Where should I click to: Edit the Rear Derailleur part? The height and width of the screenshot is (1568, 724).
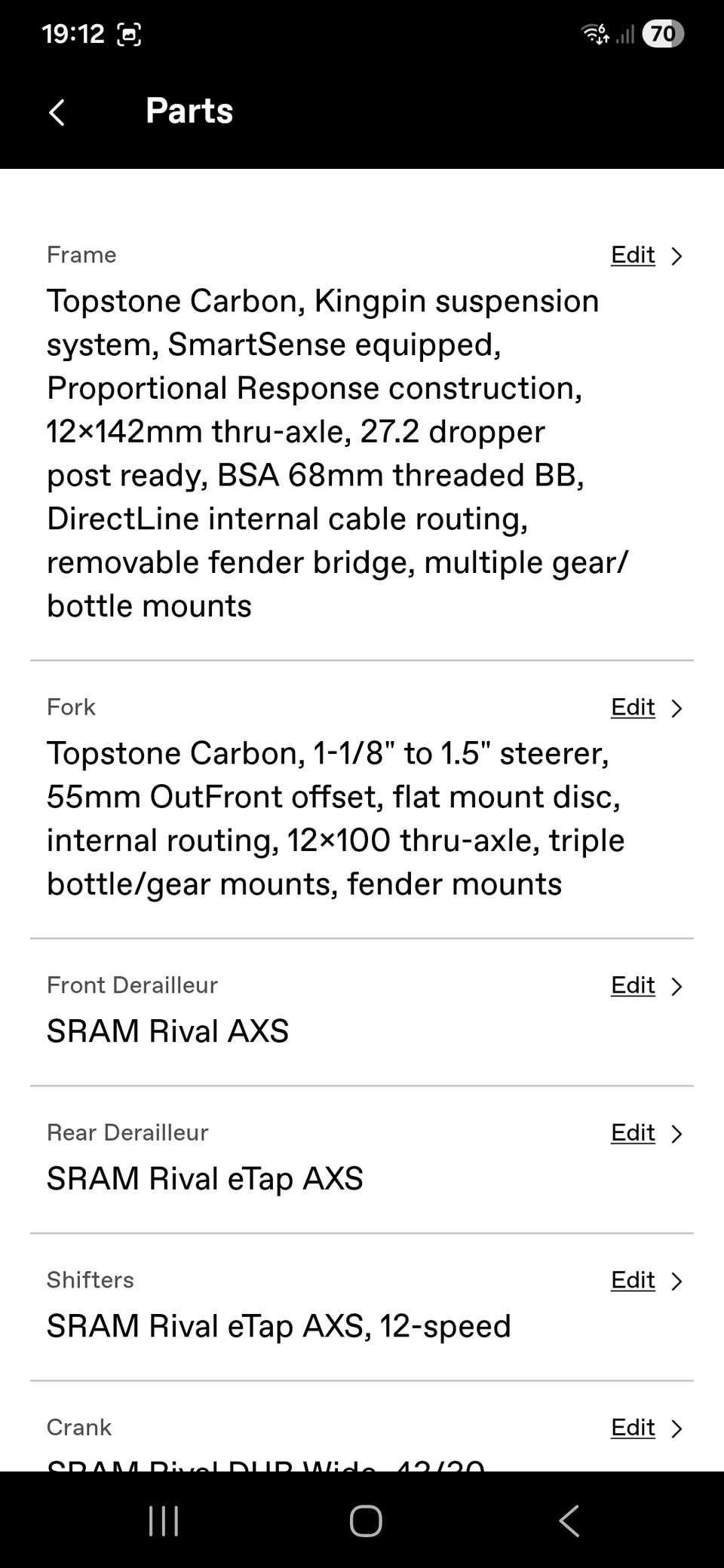tap(633, 1133)
